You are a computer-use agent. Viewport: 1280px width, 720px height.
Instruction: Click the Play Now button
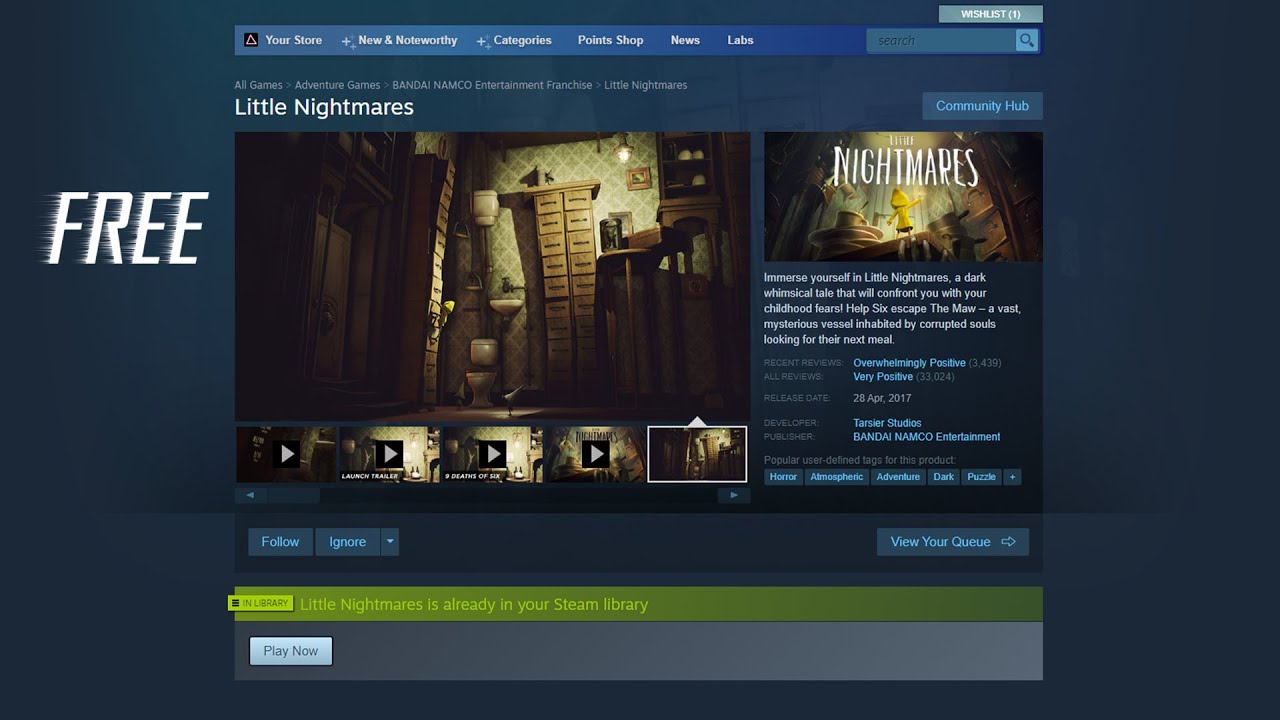[291, 651]
